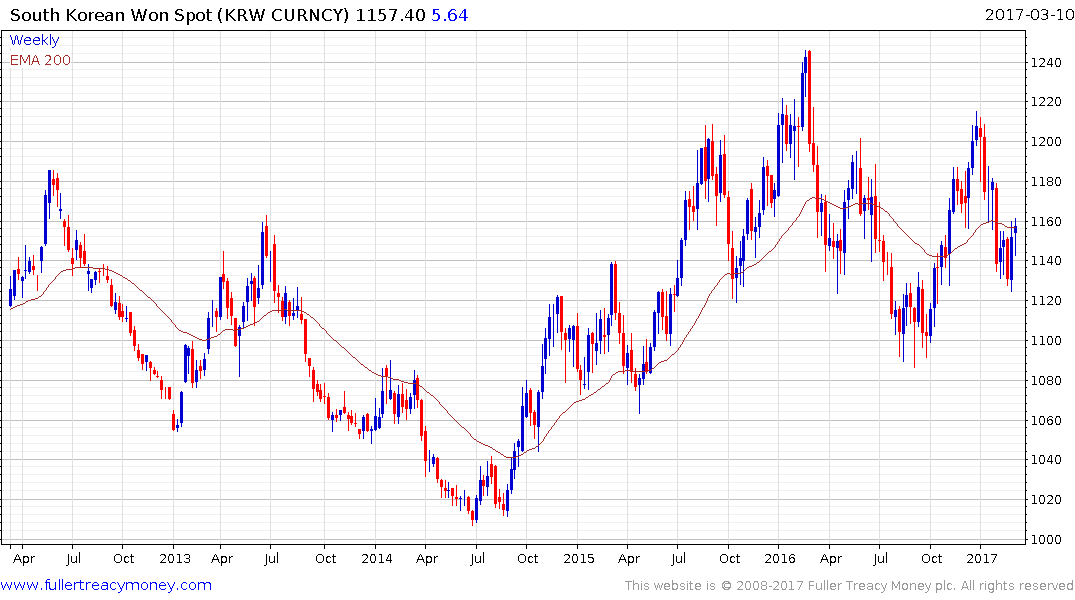Image resolution: width=1075 pixels, height=600 pixels.
Task: Click the 1020 price axis label
Action: pos(1046,500)
